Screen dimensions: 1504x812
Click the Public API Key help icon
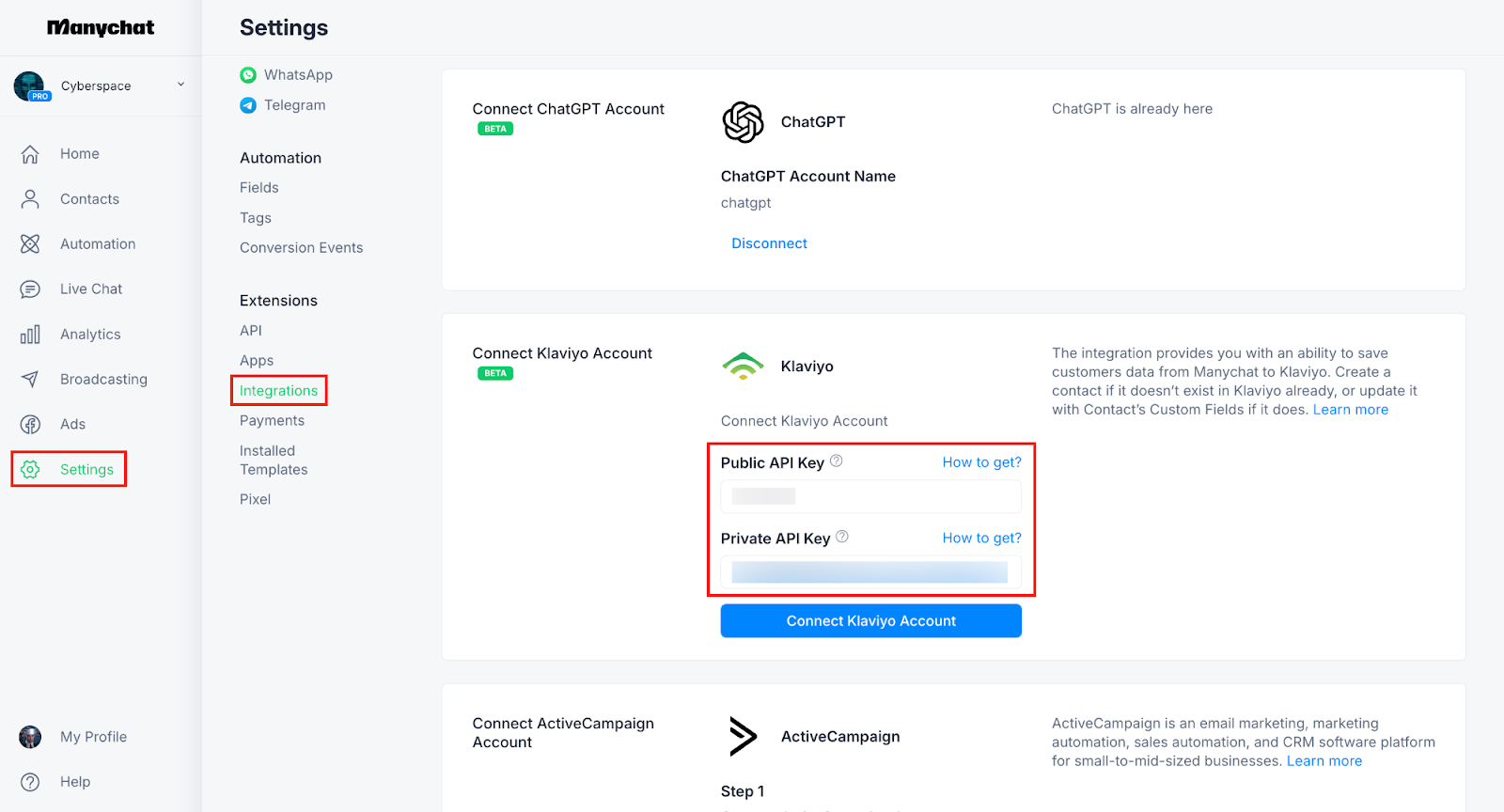point(837,461)
